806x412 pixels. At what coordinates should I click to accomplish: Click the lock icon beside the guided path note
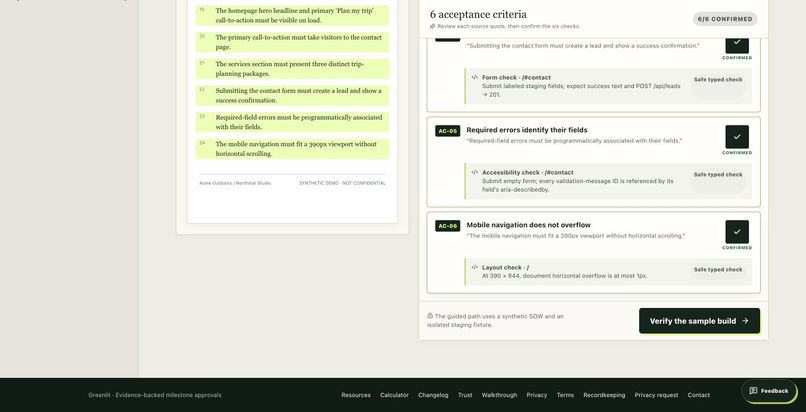[x=430, y=316]
